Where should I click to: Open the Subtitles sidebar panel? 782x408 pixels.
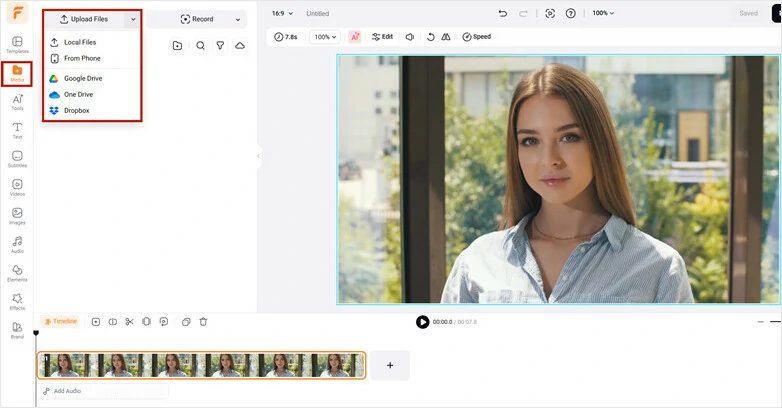point(17,159)
